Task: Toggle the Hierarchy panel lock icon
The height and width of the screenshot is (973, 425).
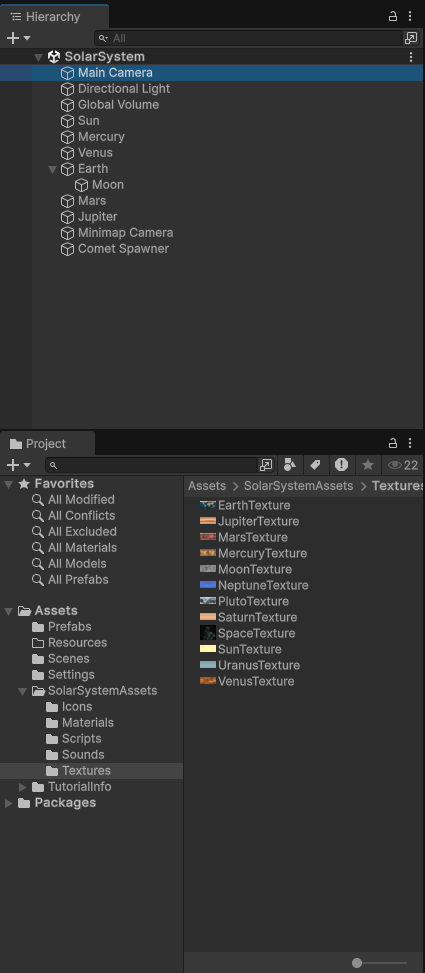Action: tap(393, 16)
